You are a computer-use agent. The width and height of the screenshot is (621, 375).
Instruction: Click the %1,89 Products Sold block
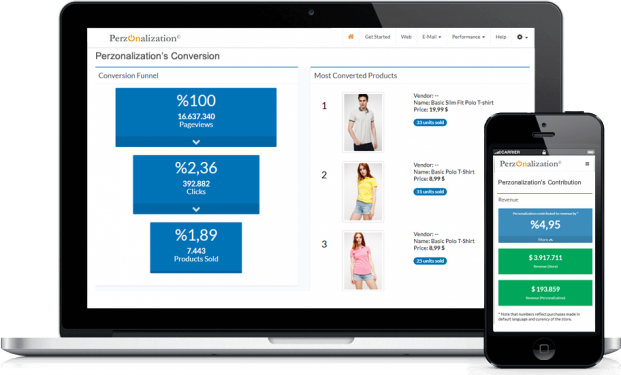click(196, 247)
